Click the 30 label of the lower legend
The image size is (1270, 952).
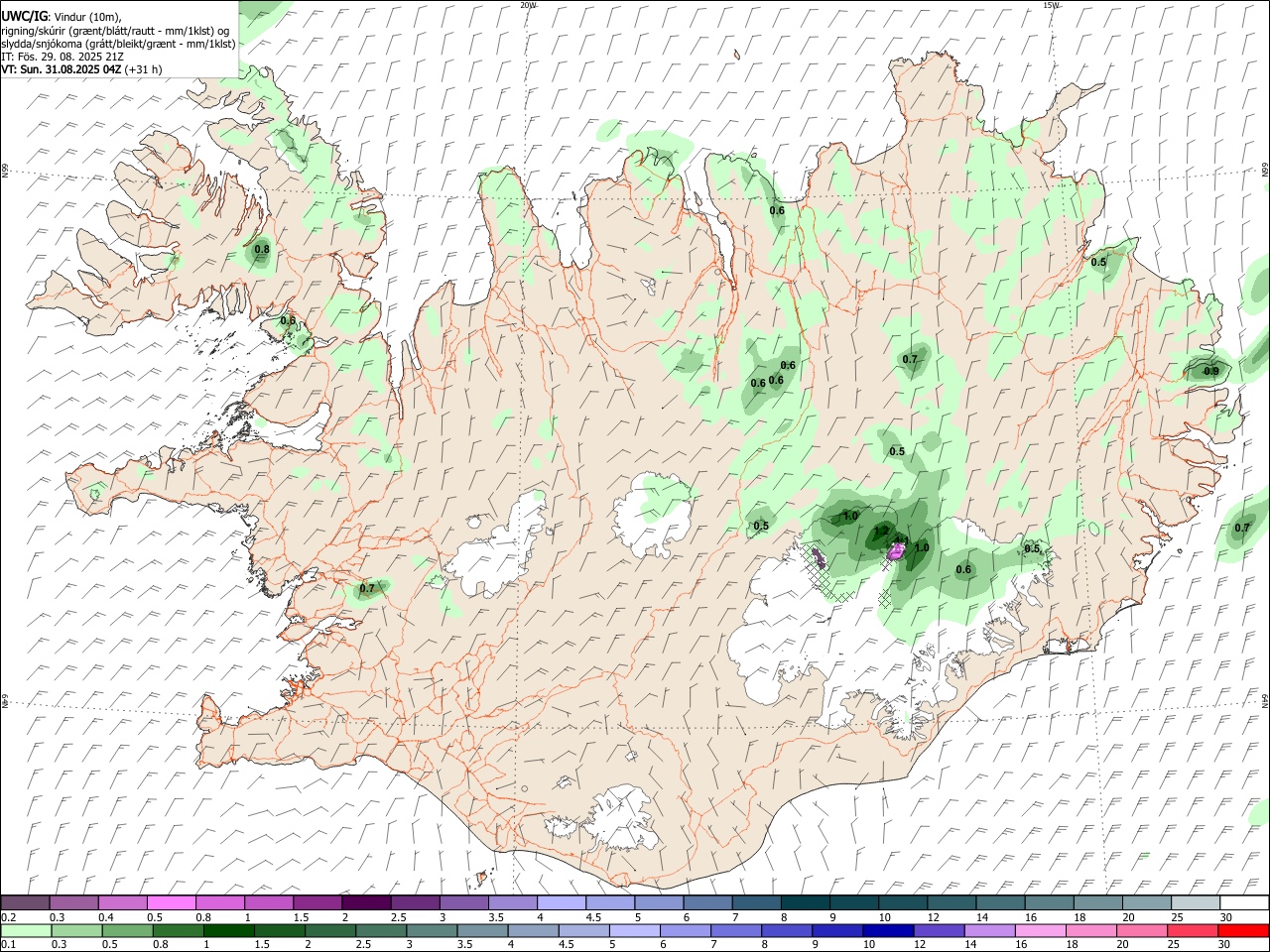1222,945
